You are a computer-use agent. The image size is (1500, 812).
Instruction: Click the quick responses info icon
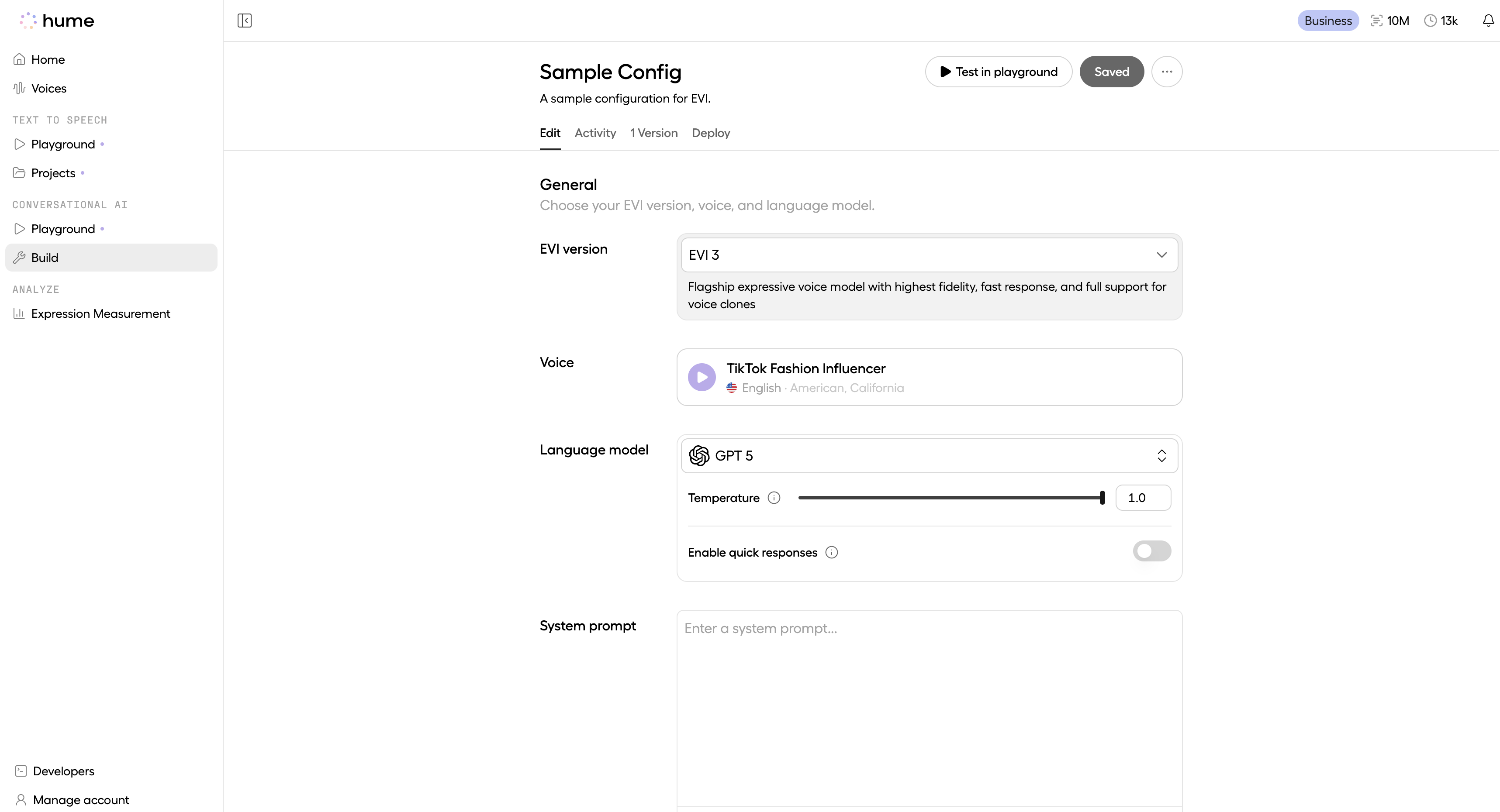[x=832, y=552]
